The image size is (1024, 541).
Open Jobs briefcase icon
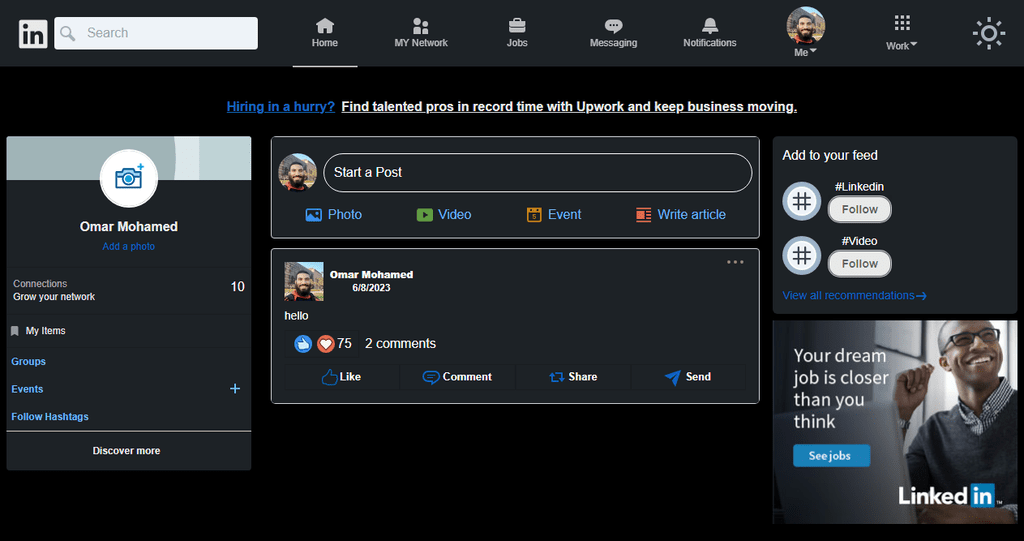(x=517, y=25)
